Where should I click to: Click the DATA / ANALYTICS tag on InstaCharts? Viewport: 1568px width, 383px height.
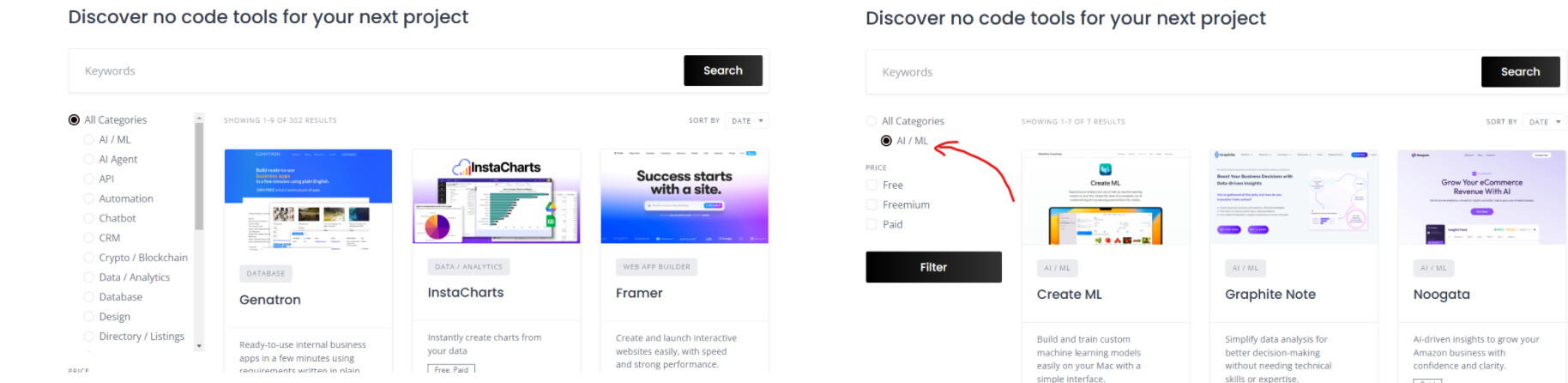(469, 267)
